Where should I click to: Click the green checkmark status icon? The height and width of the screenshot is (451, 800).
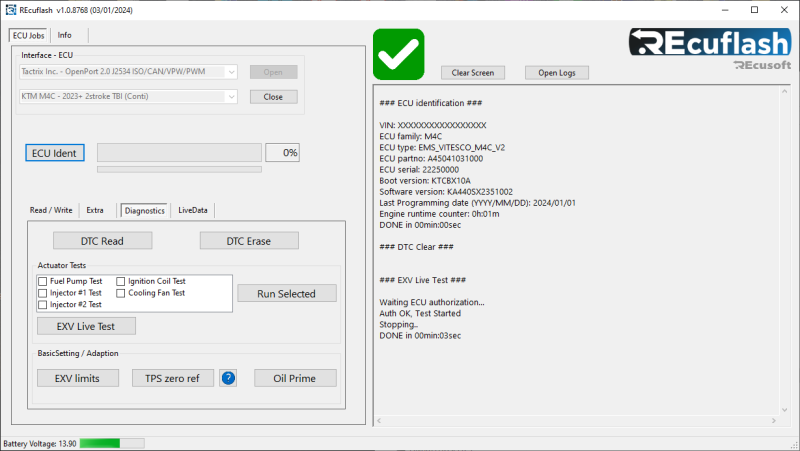398,54
